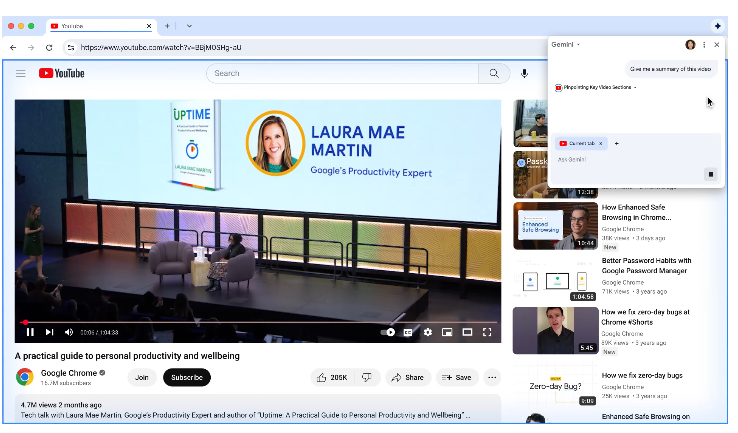Open the Google Chrome channel name link
The image size is (738, 433).
point(69,373)
